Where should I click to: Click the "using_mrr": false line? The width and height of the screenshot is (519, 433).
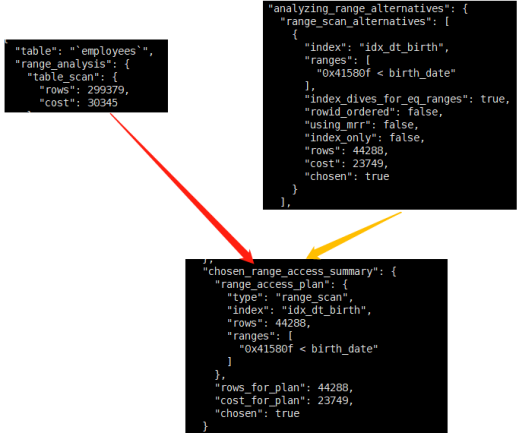tap(361, 125)
